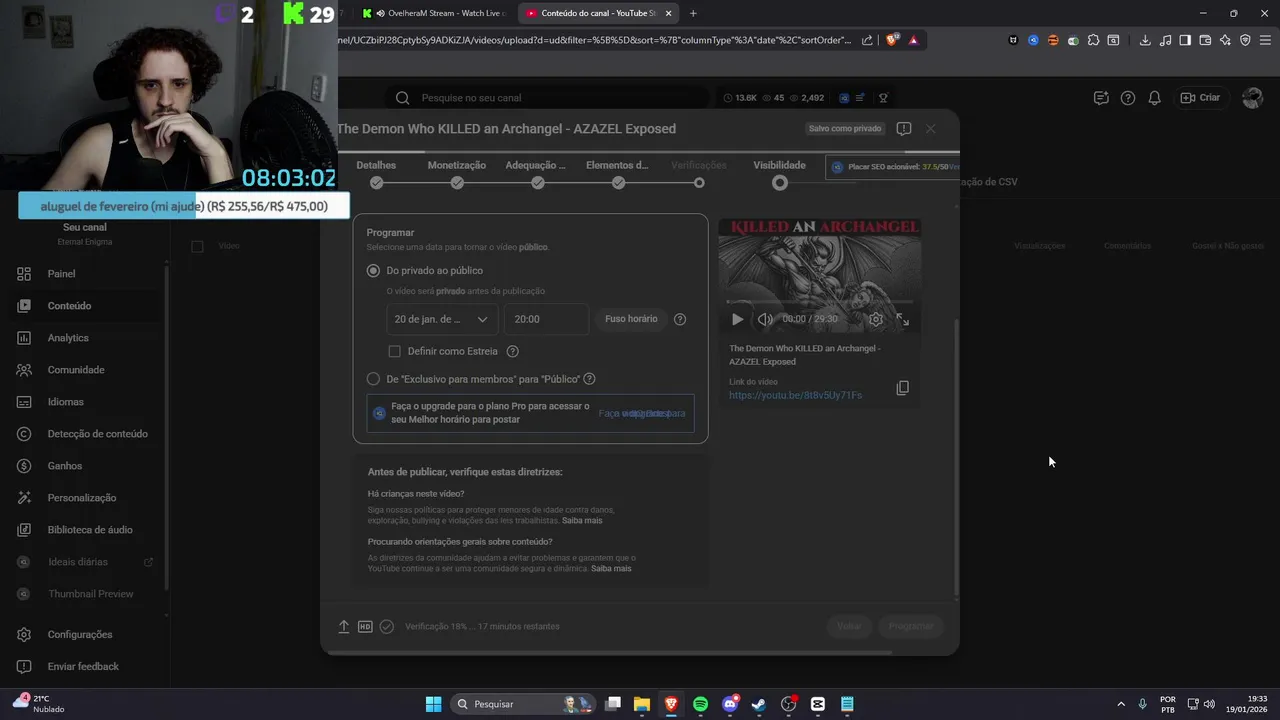The image size is (1280, 720).
Task: Click the Biblioteca de áudio icon
Action: 24,530
